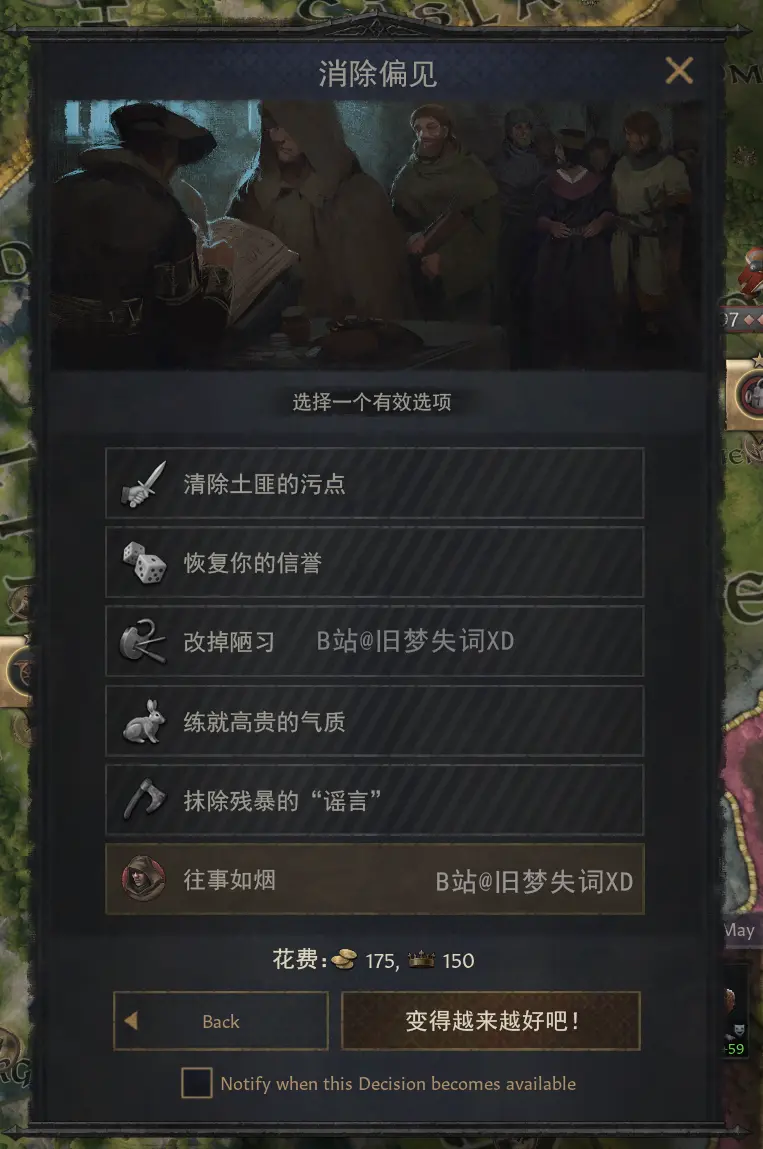763x1149 pixels.
Task: Click the axe icon beside 抹除残暴的谣言
Action: point(144,799)
